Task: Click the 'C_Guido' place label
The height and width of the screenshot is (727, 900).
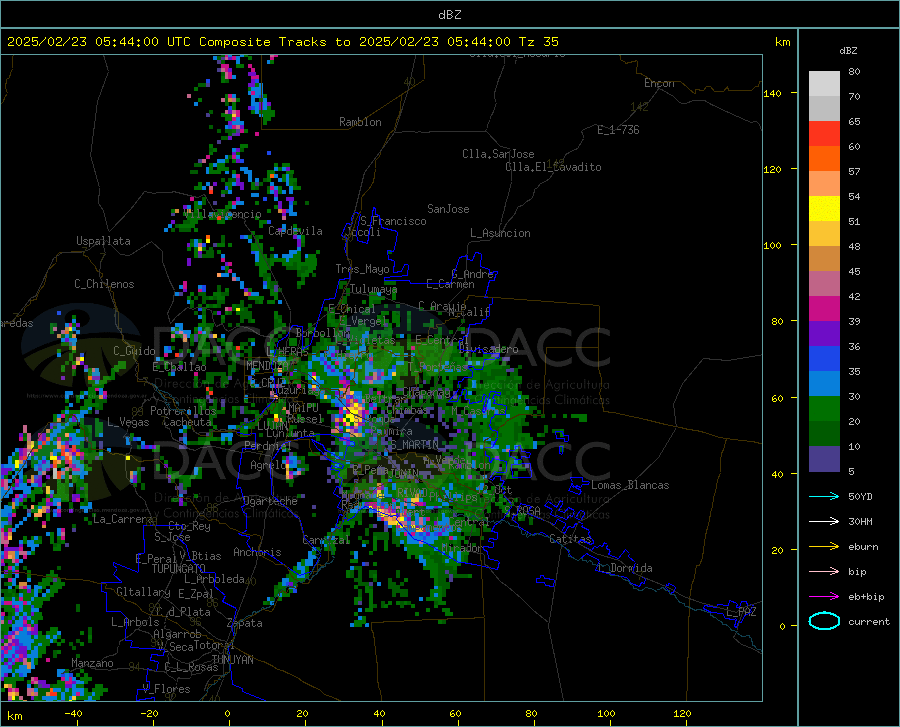Action: [x=134, y=351]
